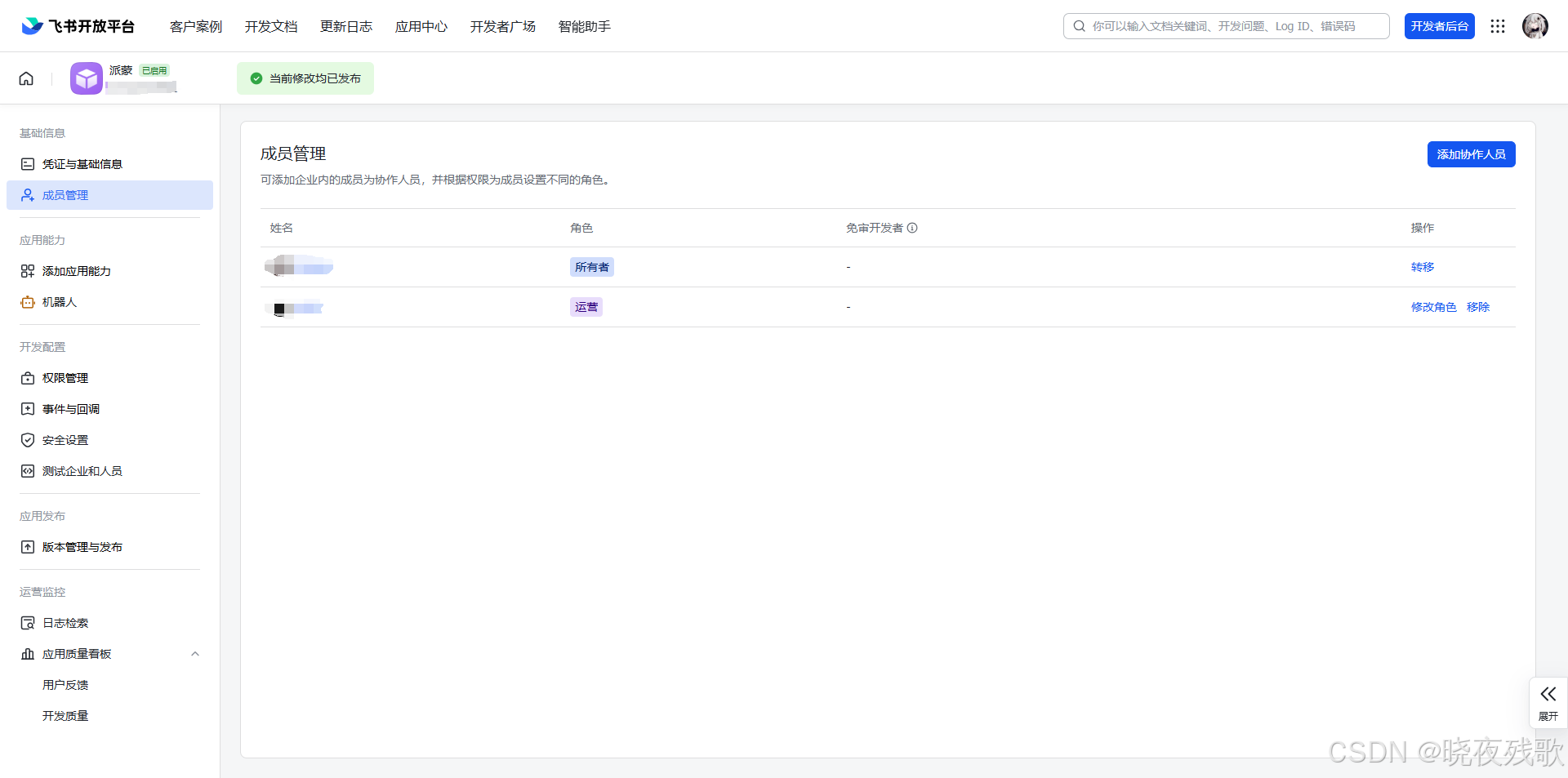Open the home icon in sidebar
The height and width of the screenshot is (778, 1568).
click(x=26, y=78)
